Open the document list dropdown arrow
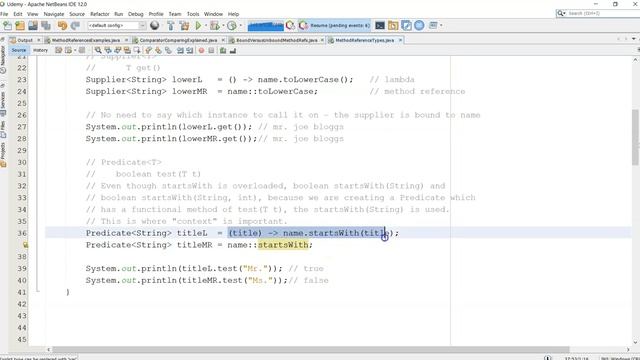Screen dimensions: 640x360 634,39
